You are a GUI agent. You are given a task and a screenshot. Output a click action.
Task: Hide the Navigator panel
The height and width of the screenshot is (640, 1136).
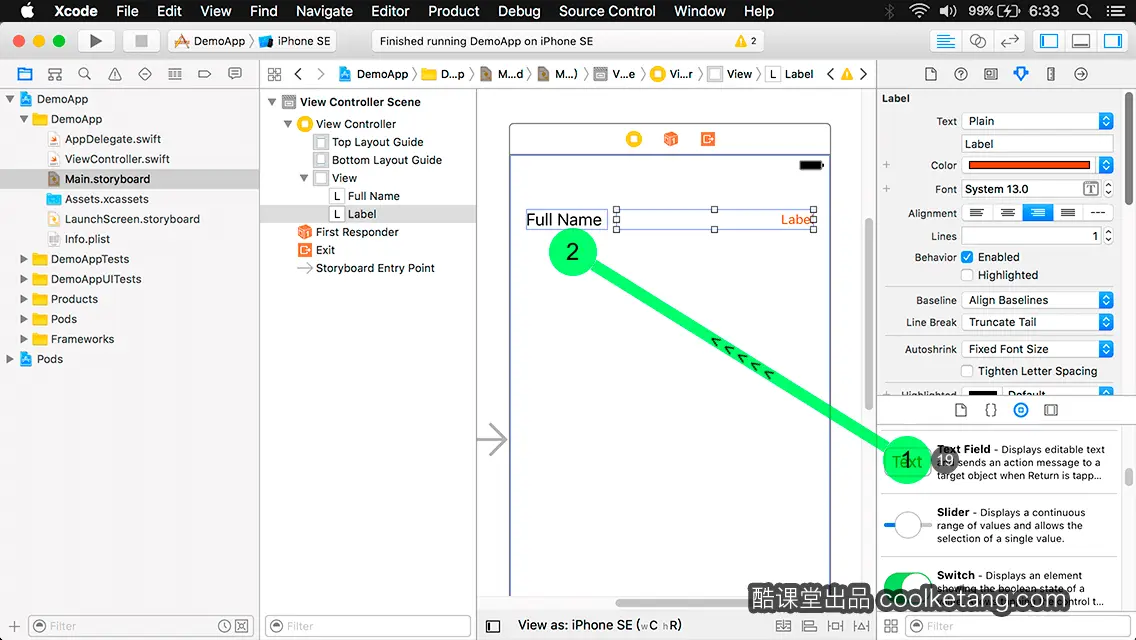coord(1049,41)
